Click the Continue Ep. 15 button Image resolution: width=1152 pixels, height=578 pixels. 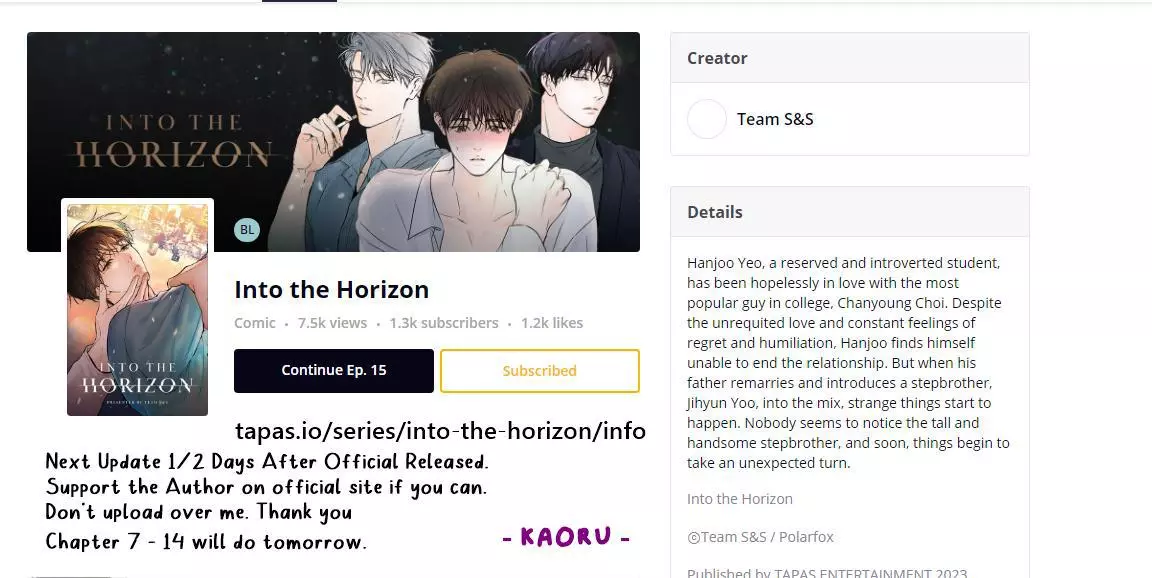(334, 370)
